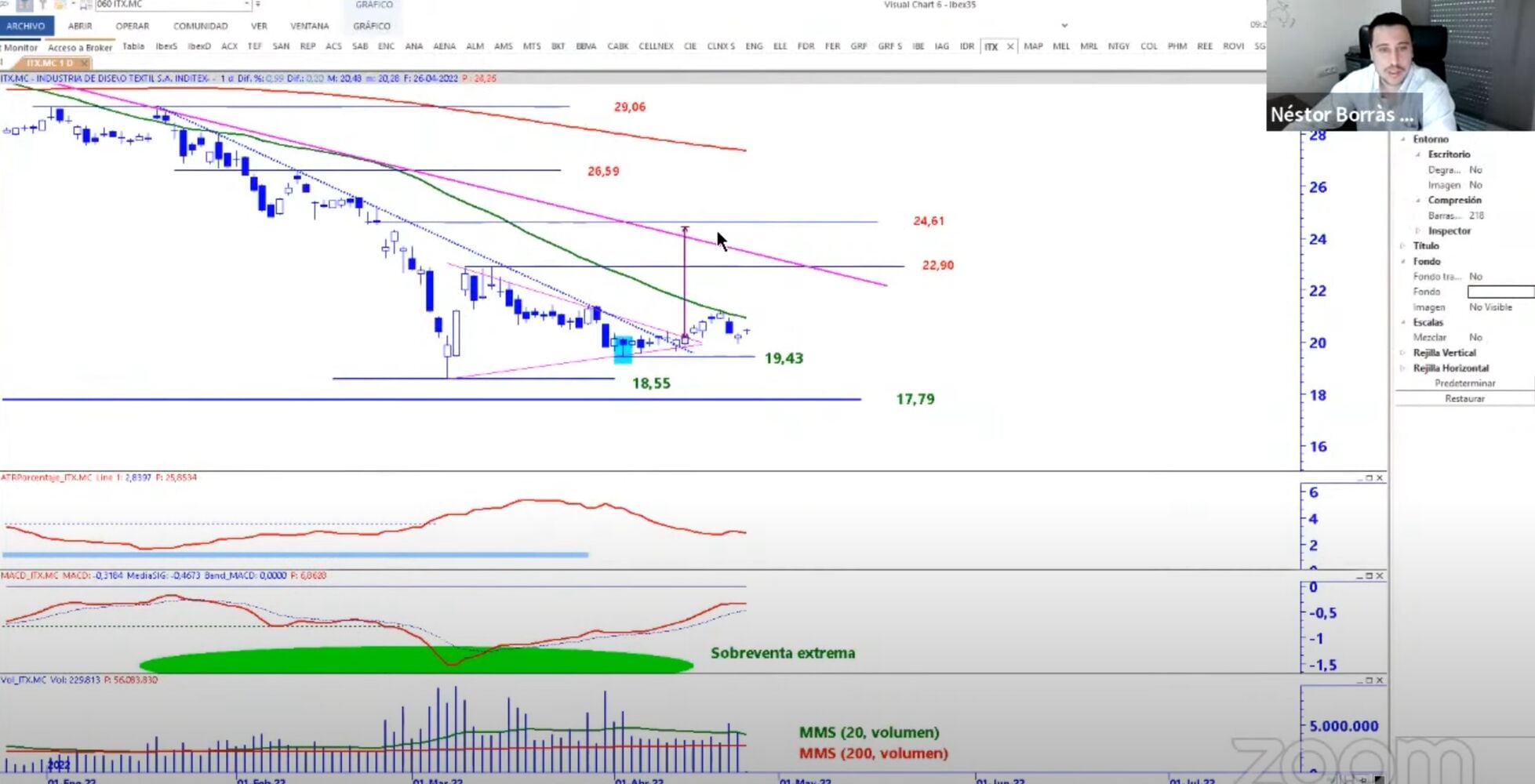Toggle the Degra... property value No

(1475, 170)
